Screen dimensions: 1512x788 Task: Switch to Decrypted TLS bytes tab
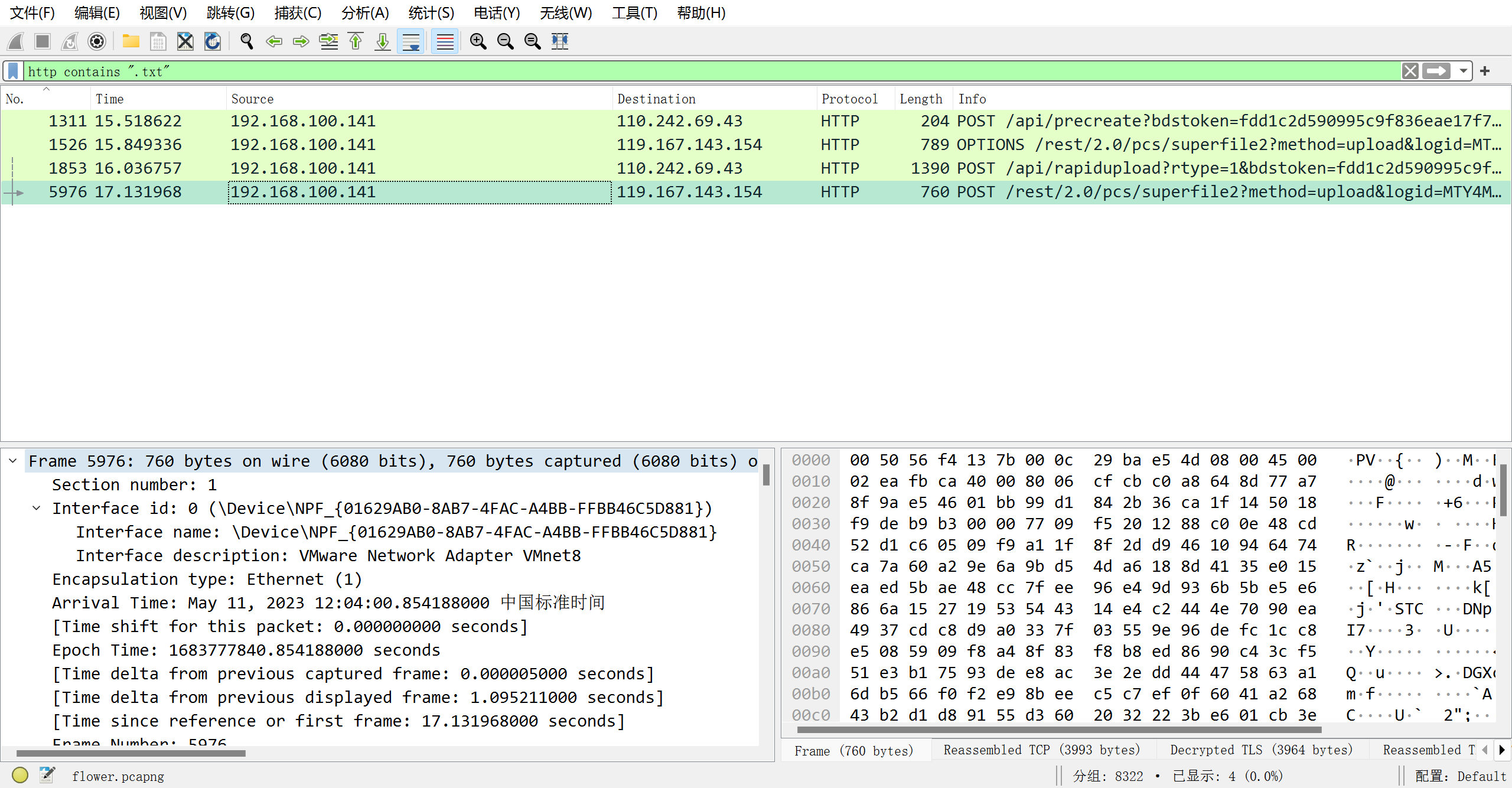(x=1261, y=750)
